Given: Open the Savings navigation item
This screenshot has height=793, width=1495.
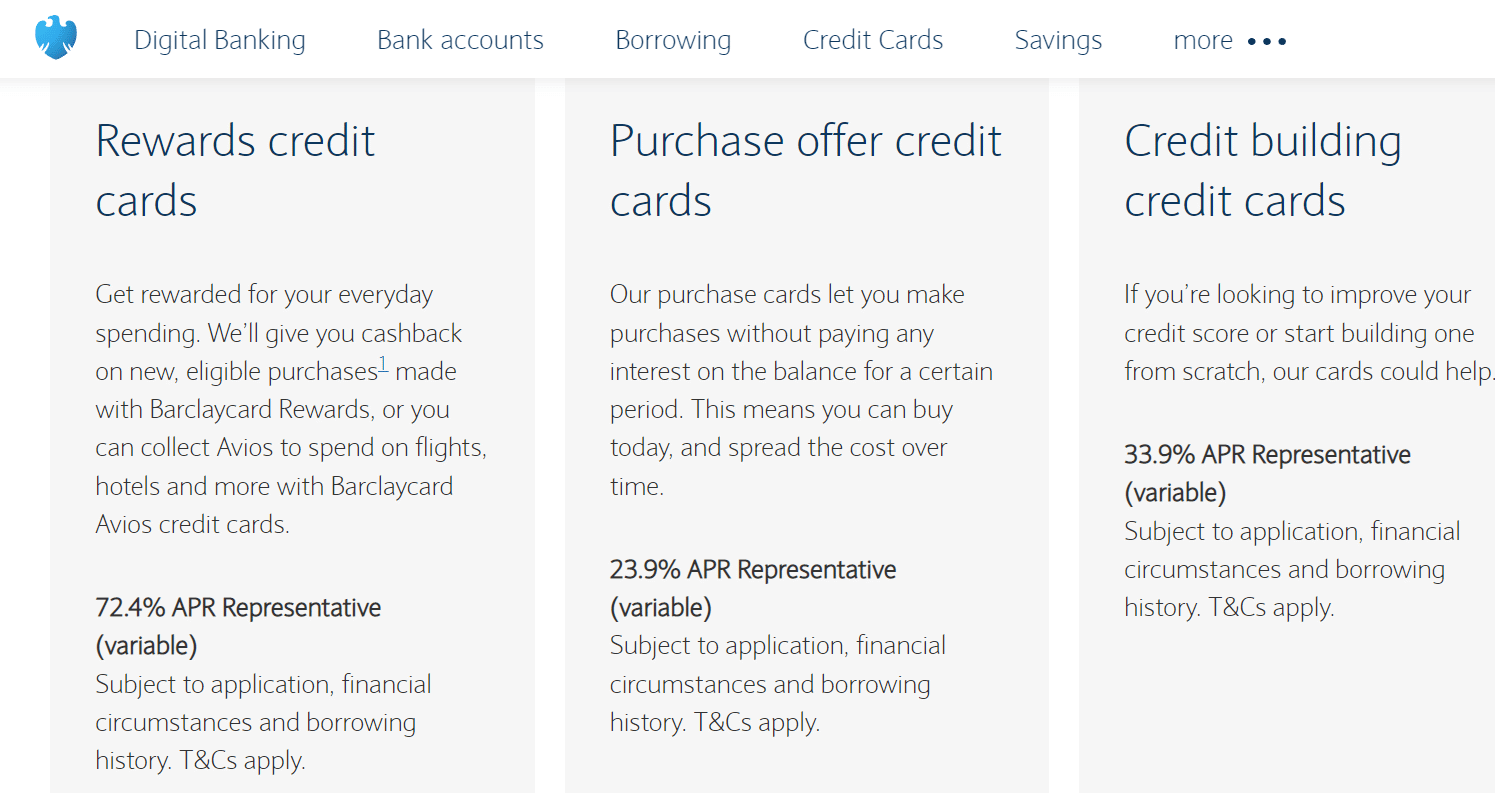Looking at the screenshot, I should point(1058,40).
